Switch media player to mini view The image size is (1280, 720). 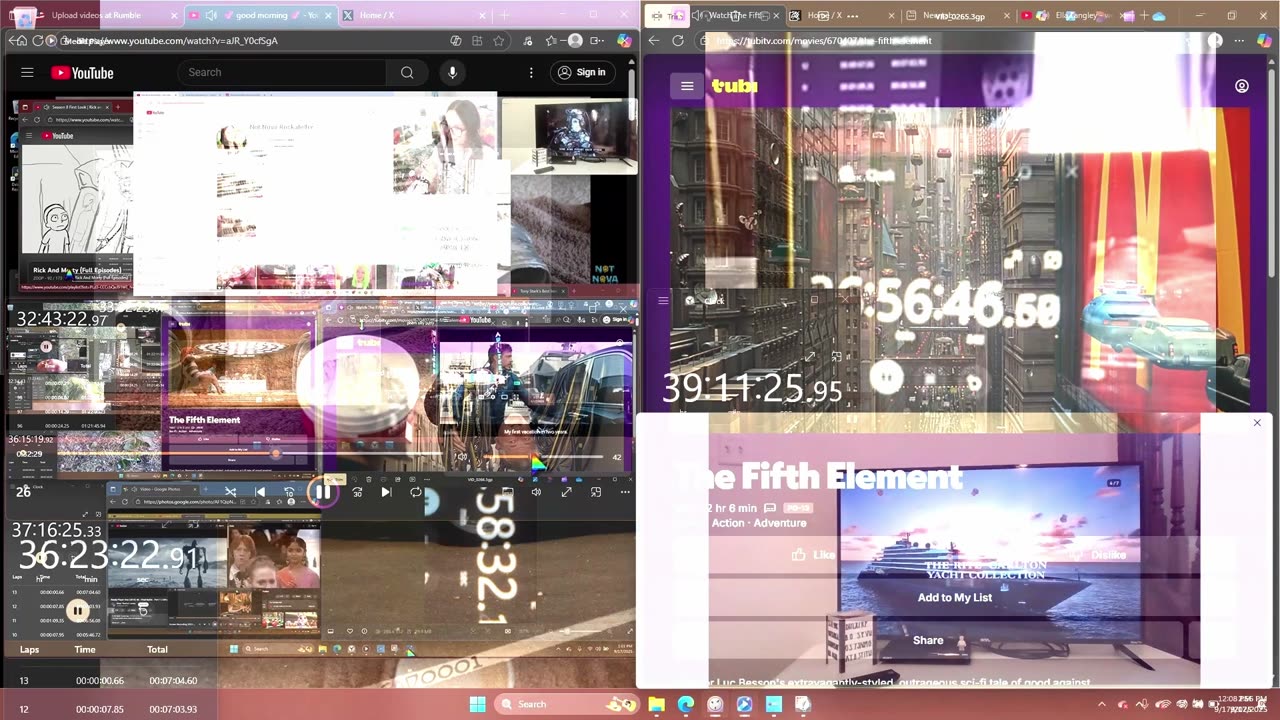[596, 492]
